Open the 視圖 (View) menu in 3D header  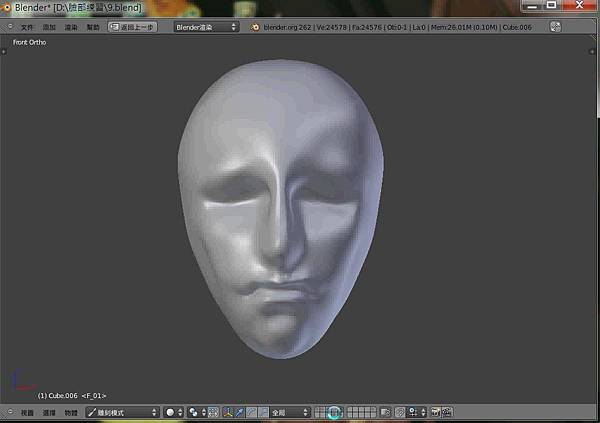[x=27, y=412]
